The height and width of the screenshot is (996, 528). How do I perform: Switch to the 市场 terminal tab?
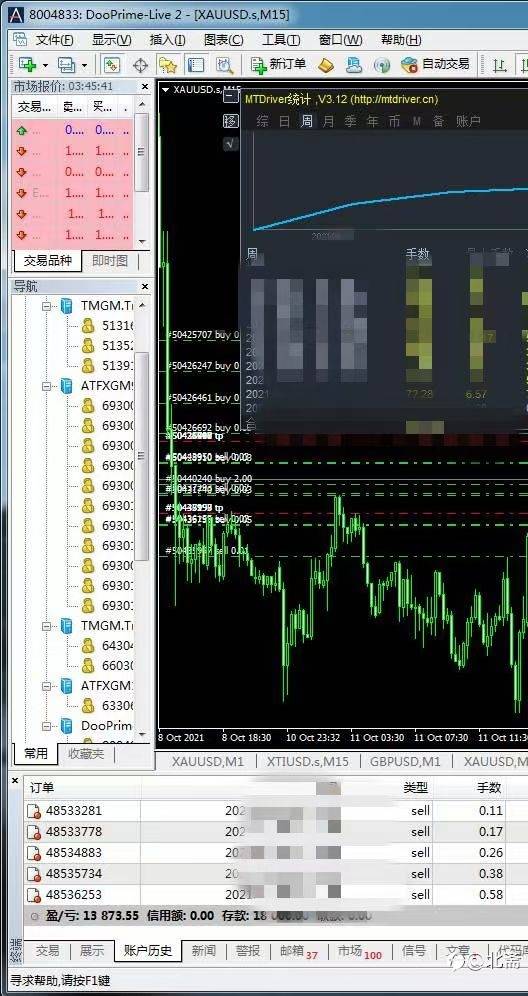pos(360,951)
